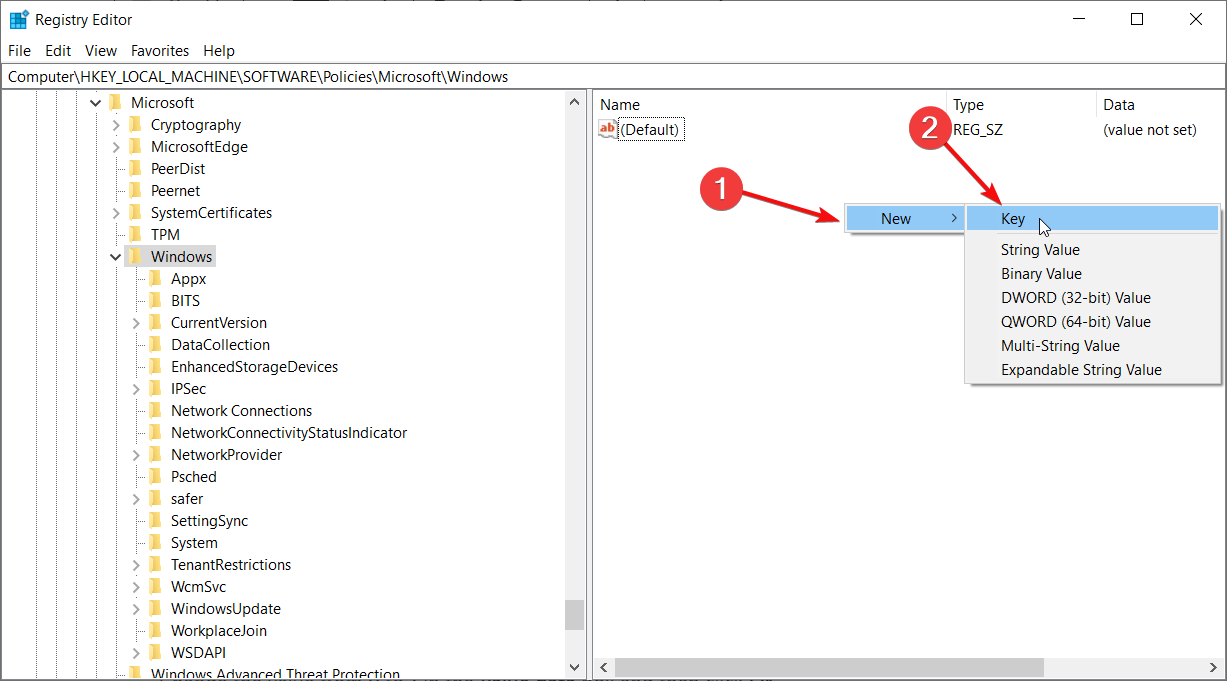Image resolution: width=1227 pixels, height=681 pixels.
Task: Click the Peernet folder icon
Action: (135, 191)
